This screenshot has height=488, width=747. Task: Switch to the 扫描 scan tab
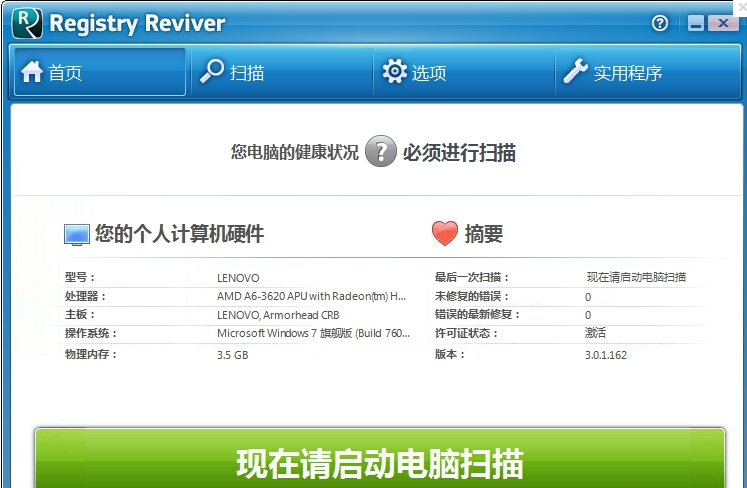pyautogui.click(x=280, y=72)
